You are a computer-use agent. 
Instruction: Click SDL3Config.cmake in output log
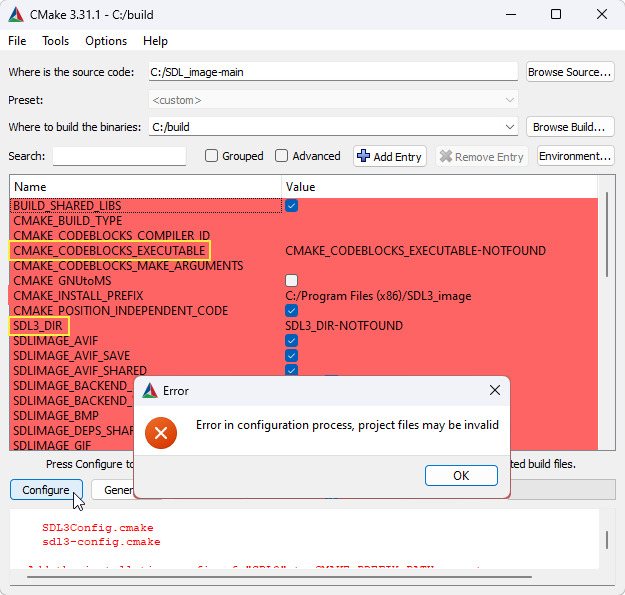coord(98,528)
